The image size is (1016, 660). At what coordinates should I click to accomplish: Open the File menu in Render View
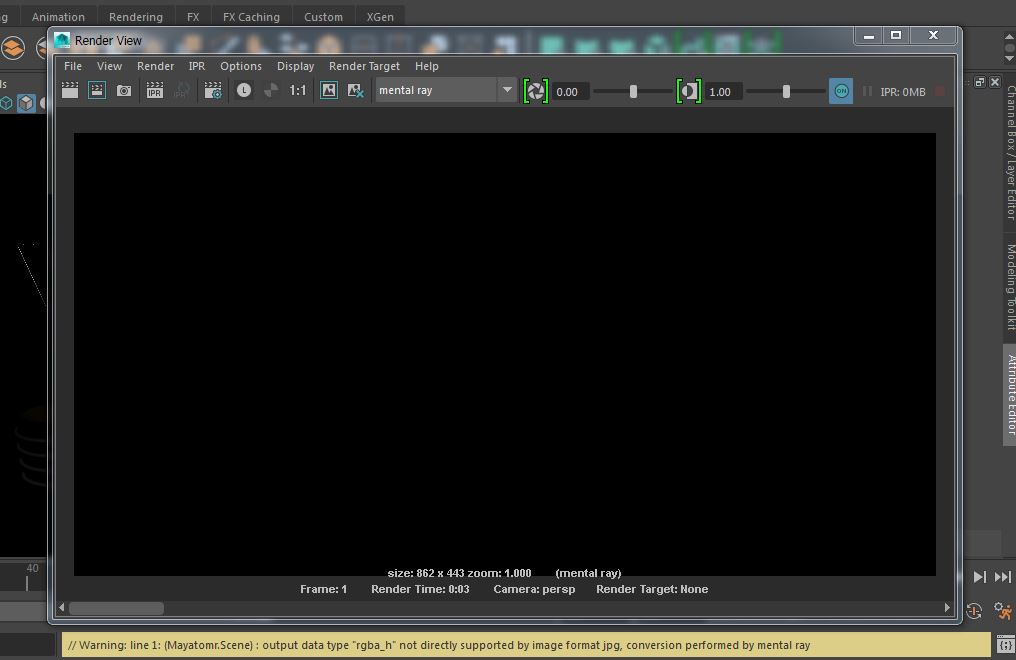(73, 66)
